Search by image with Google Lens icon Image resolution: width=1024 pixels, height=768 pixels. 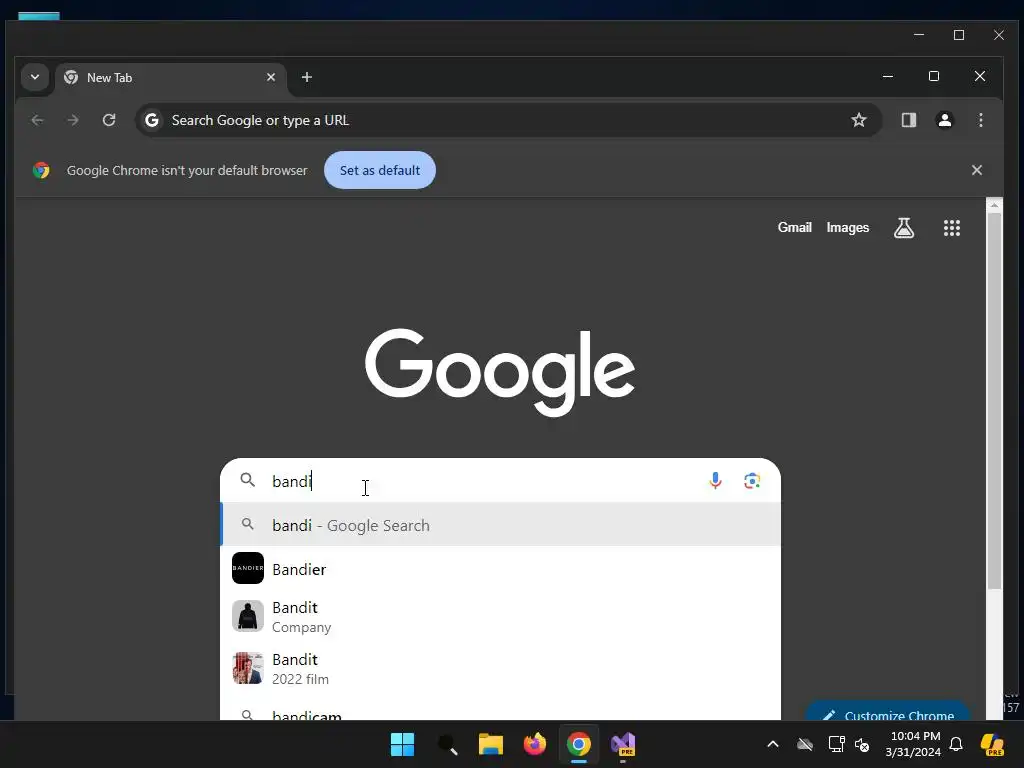pyautogui.click(x=752, y=481)
